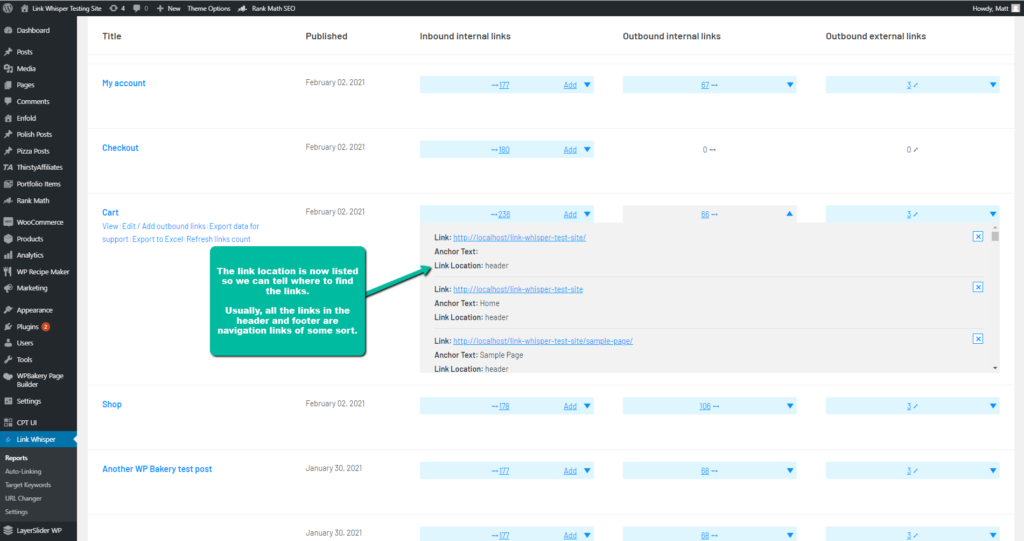This screenshot has height=541, width=1024.
Task: Open the Cart page title link
Action: 110,212
